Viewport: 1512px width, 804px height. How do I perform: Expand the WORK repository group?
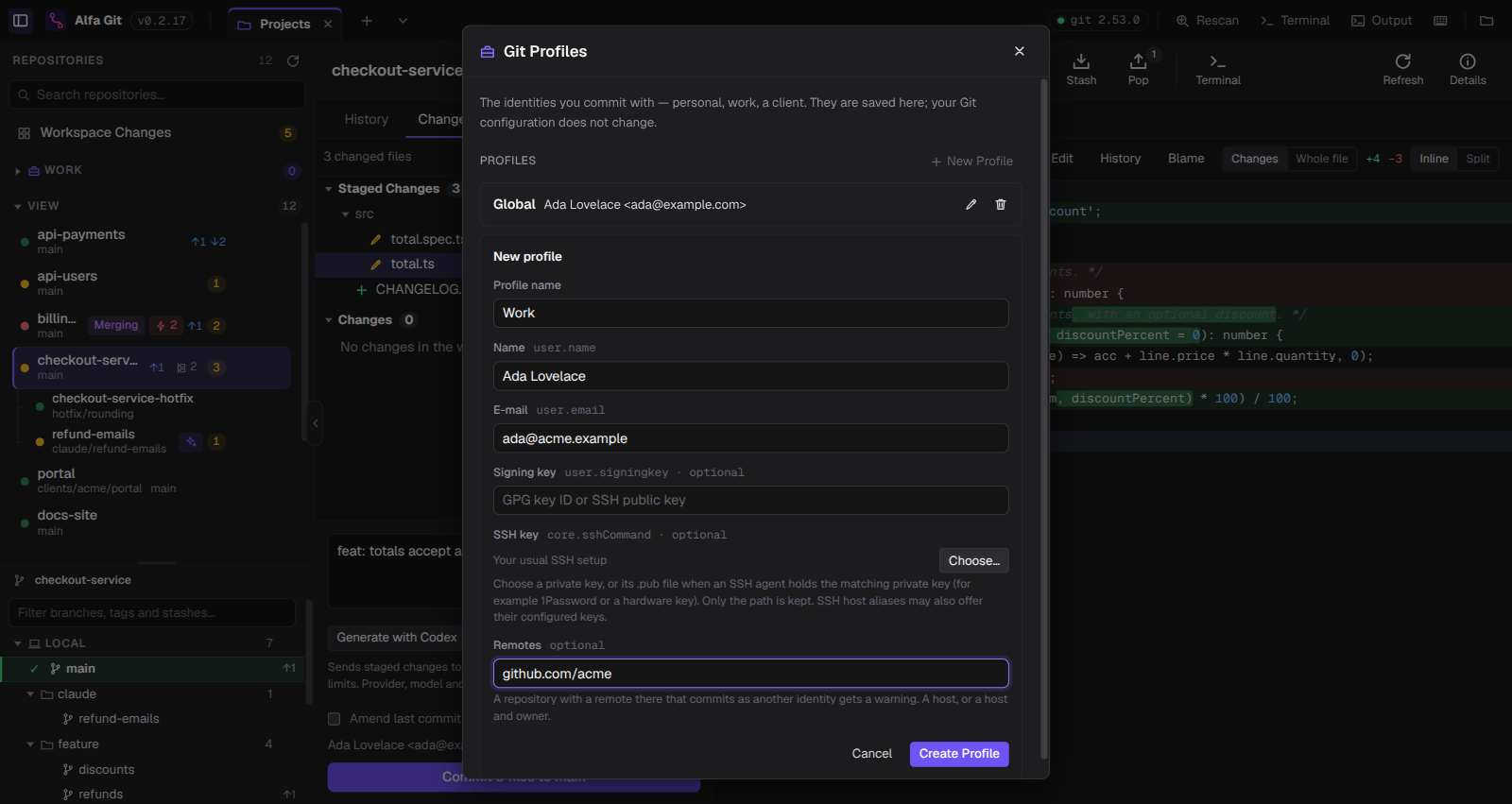18,171
